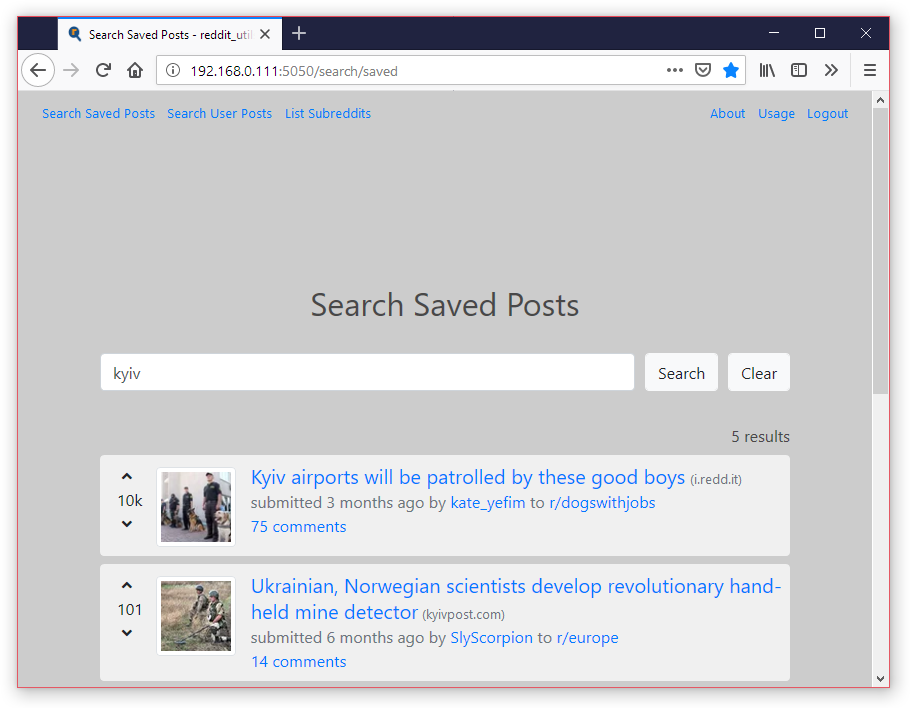This screenshot has width=910, height=708.
Task: Open List Subreddits nav link
Action: 328,114
